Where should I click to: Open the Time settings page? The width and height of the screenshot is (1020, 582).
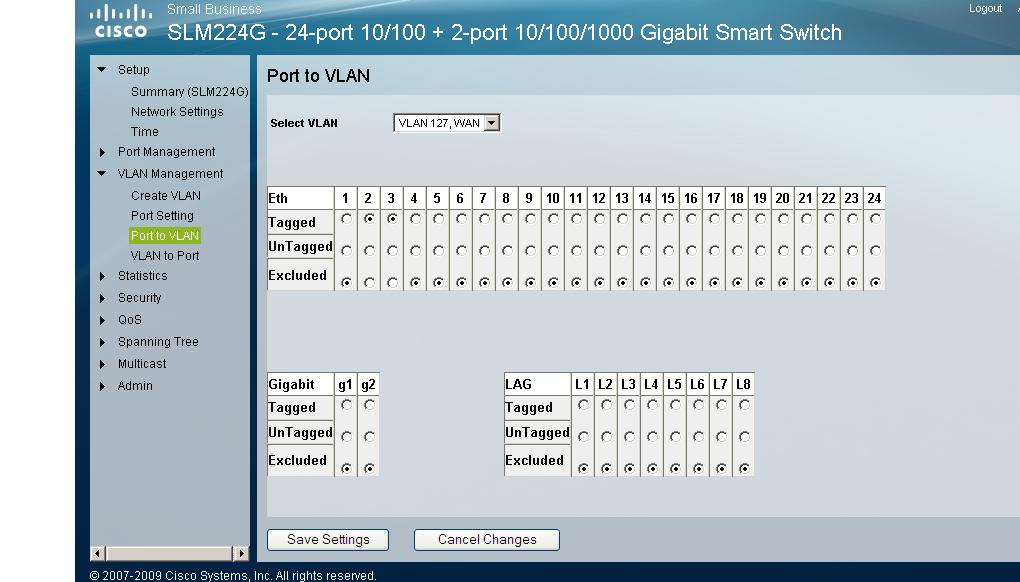(x=144, y=132)
